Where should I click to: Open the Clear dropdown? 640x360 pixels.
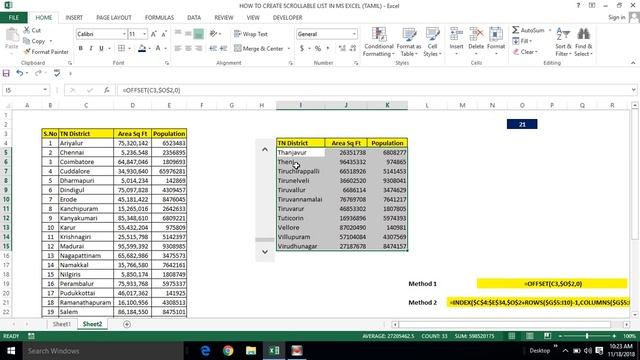pos(525,52)
